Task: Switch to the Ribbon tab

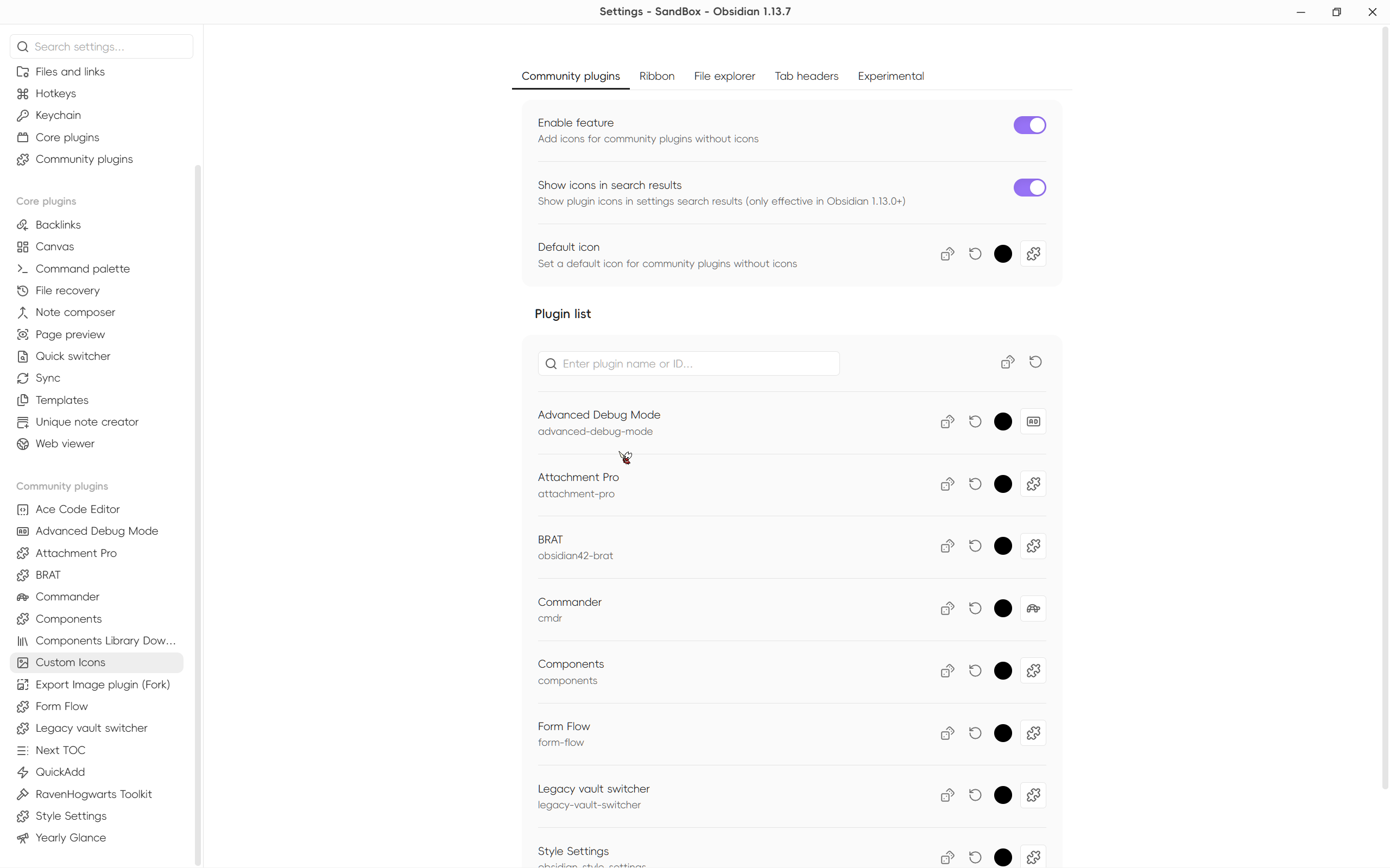Action: pos(657,77)
